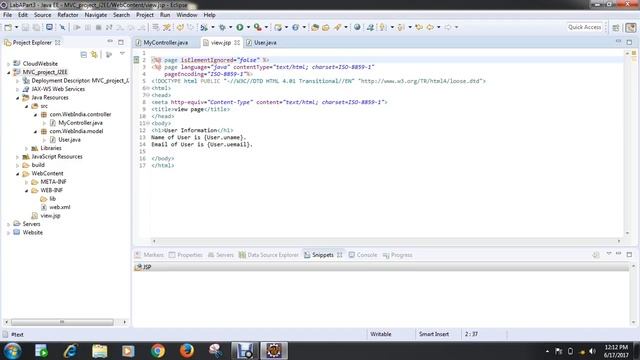Select the META-INF folder
Screen dimensions: 640x360
coord(53,182)
